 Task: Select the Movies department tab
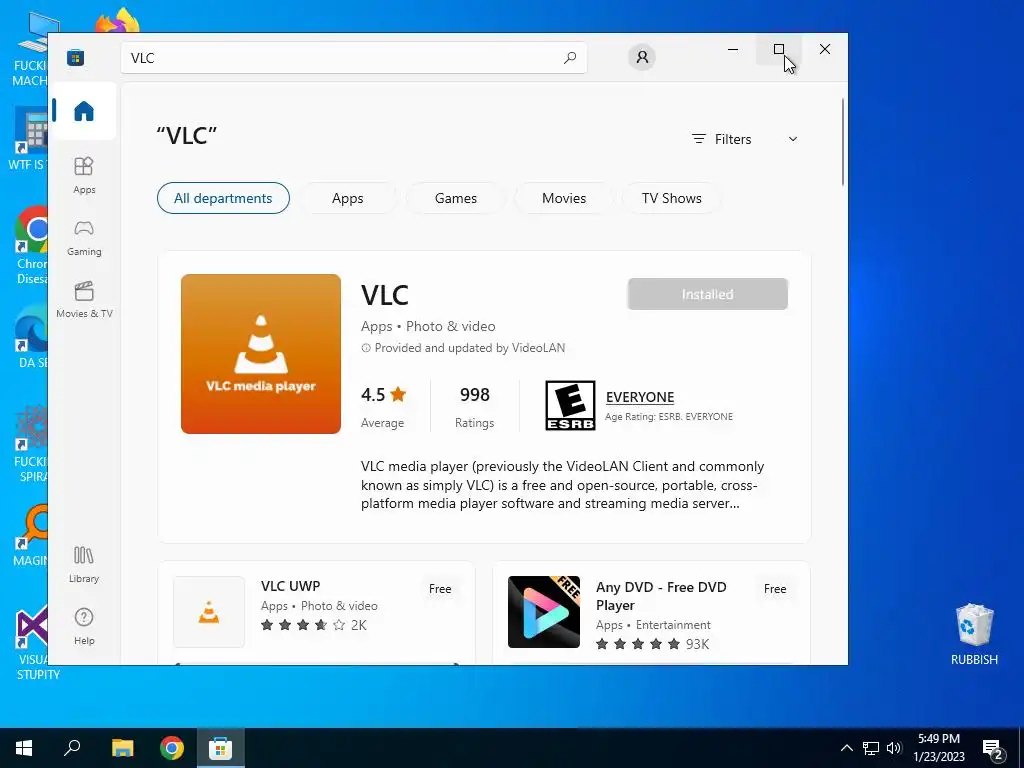pyautogui.click(x=564, y=198)
